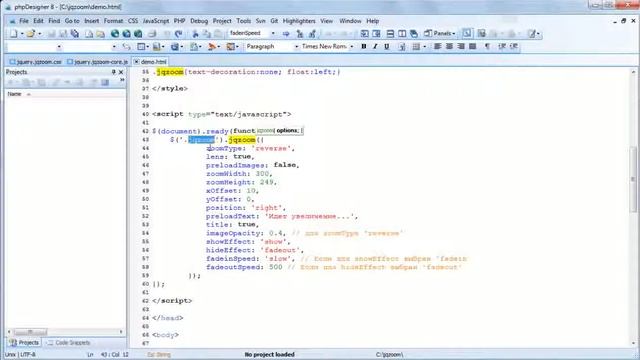
Task: Open the Edit menu
Action: (x=38, y=21)
